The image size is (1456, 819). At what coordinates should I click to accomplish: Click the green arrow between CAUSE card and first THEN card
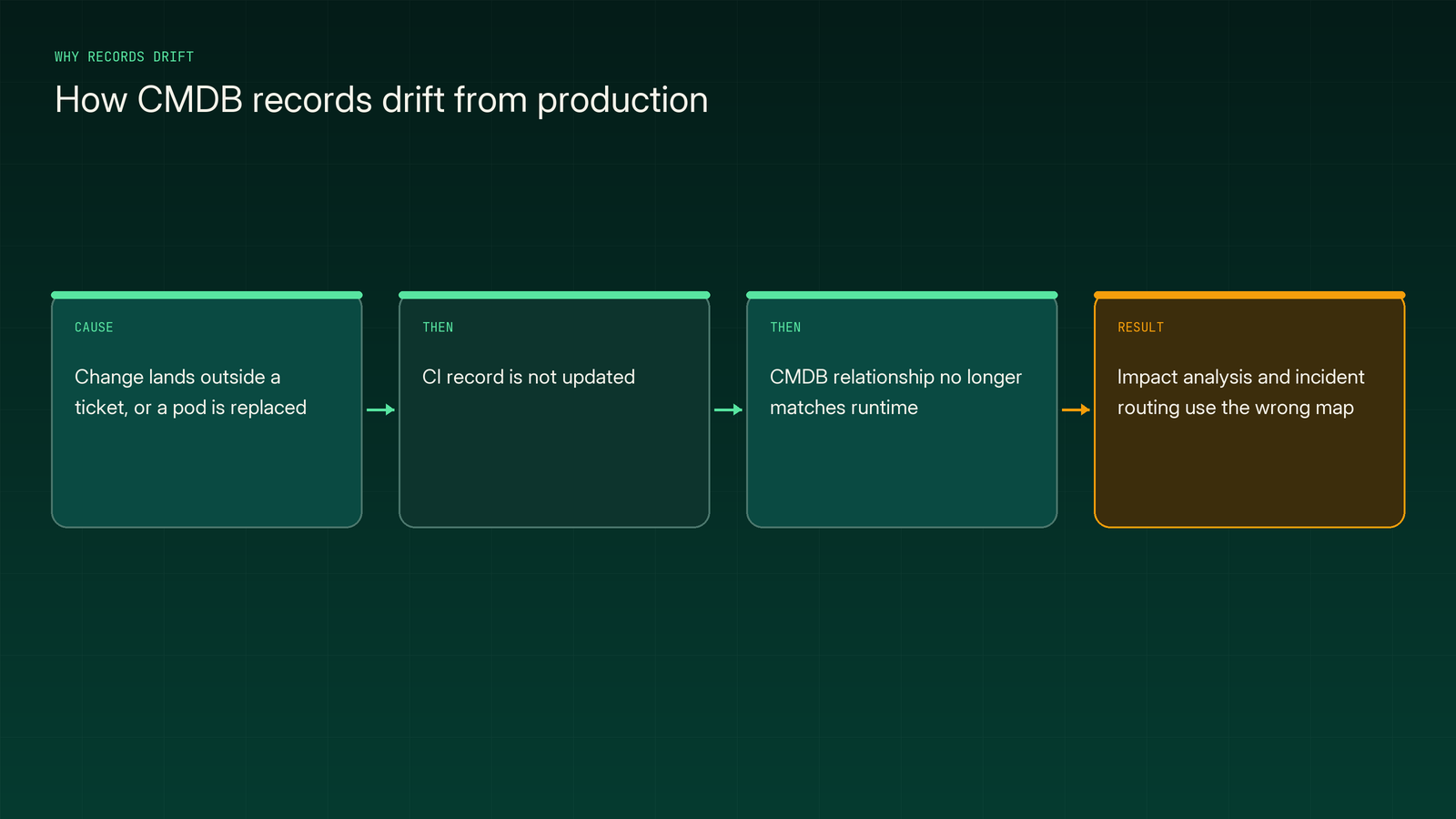[380, 409]
